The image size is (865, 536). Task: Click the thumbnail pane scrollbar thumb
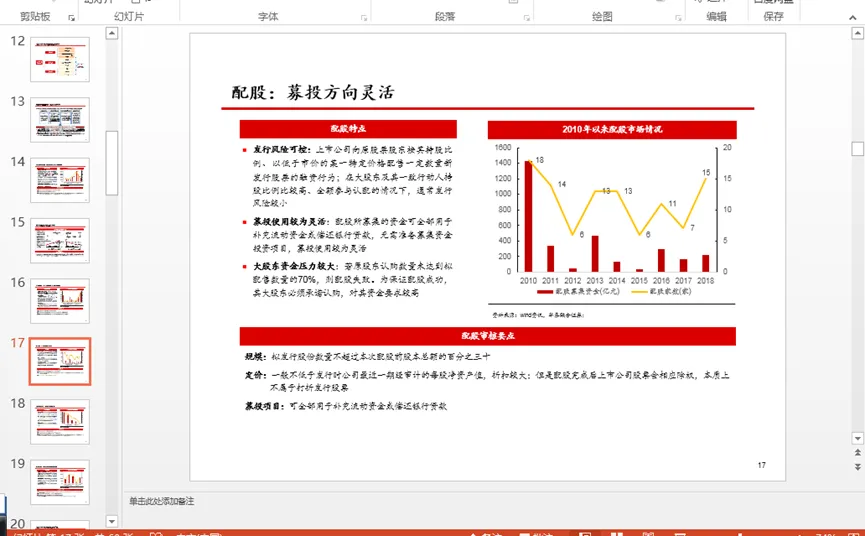point(111,163)
